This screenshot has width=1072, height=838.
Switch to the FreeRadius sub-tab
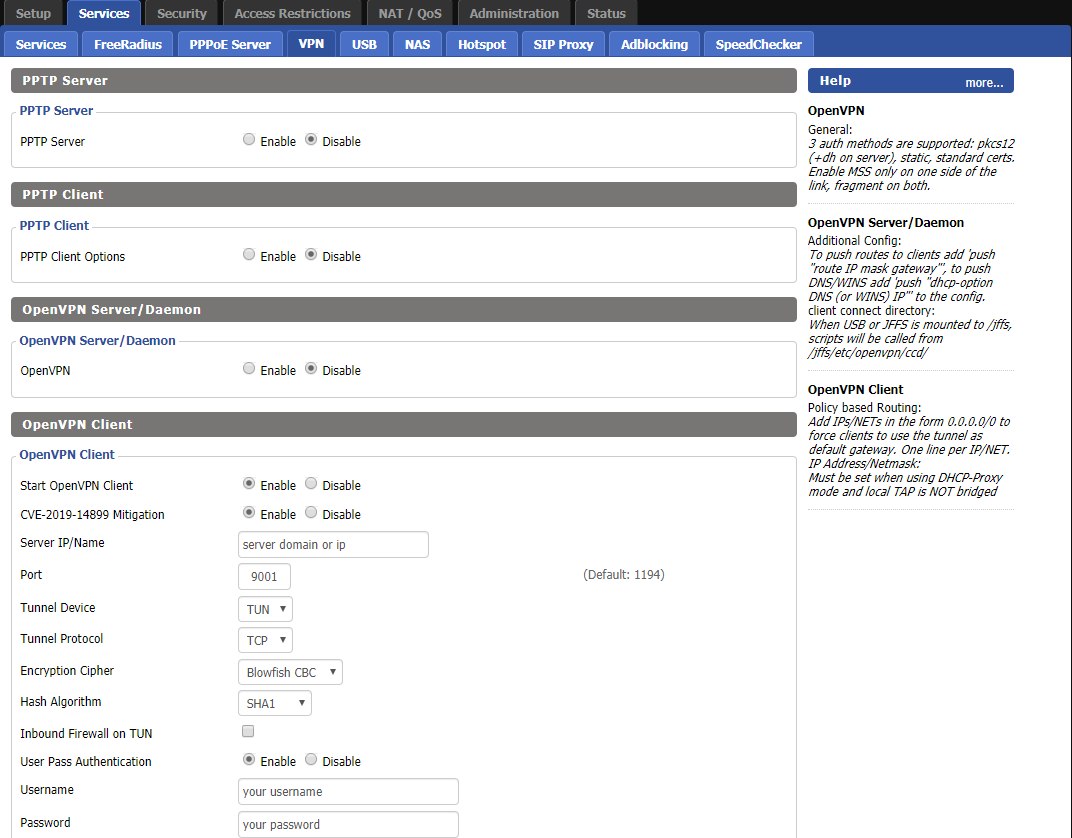pos(128,44)
